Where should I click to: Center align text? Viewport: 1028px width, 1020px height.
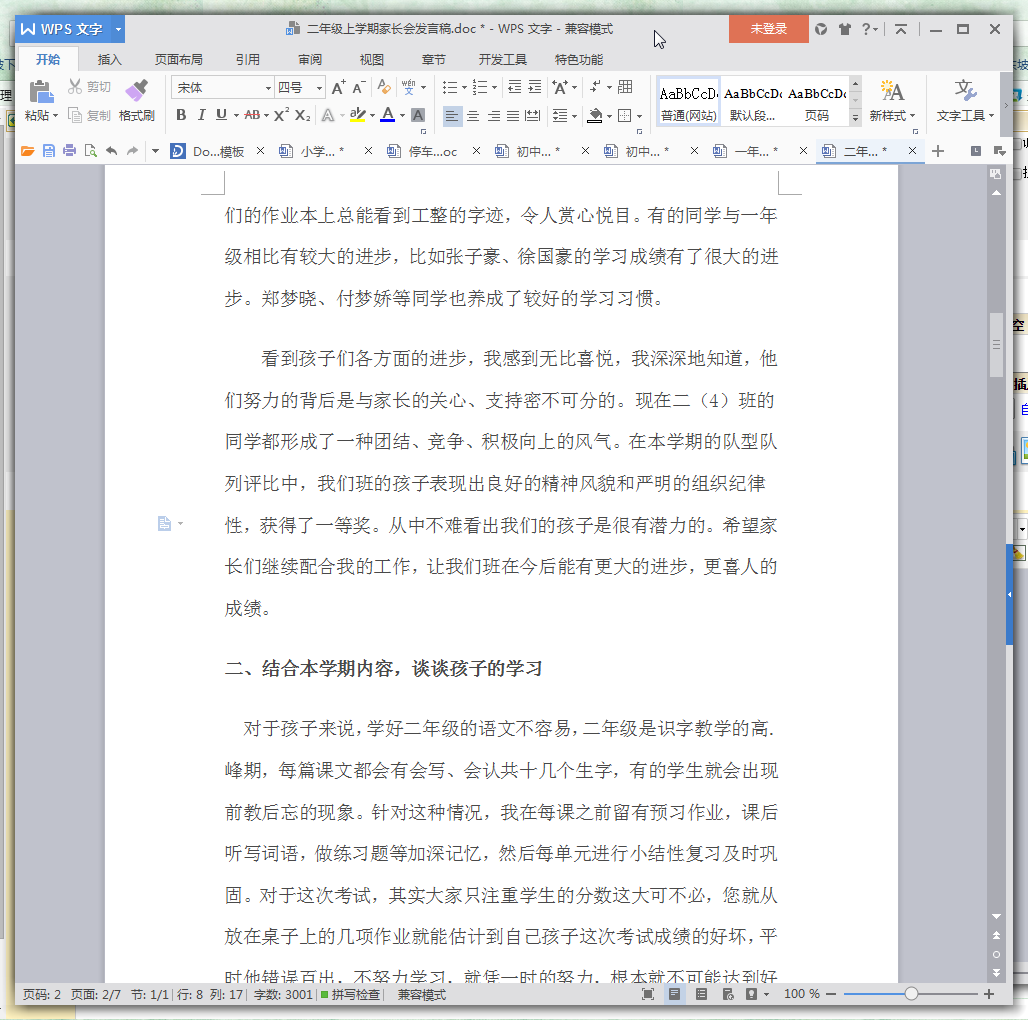[x=473, y=116]
